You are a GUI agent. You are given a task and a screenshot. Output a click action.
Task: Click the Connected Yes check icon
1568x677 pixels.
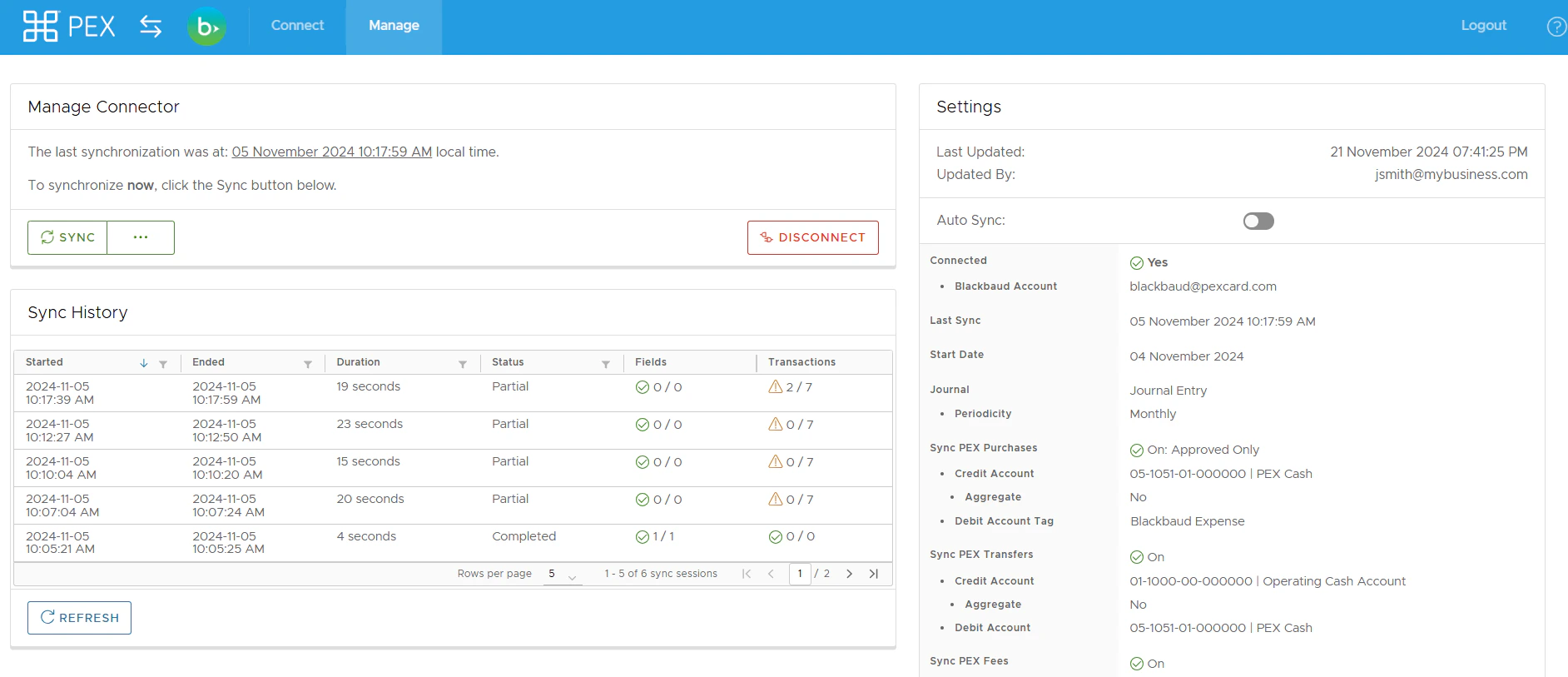1137,263
